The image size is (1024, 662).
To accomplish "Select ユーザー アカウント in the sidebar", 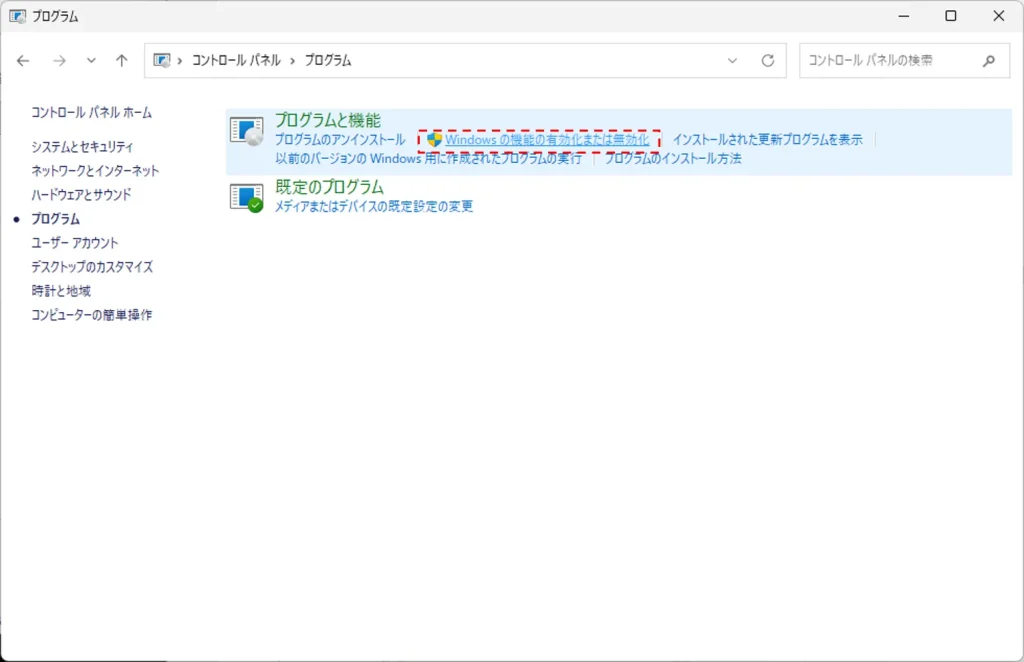I will coord(74,243).
